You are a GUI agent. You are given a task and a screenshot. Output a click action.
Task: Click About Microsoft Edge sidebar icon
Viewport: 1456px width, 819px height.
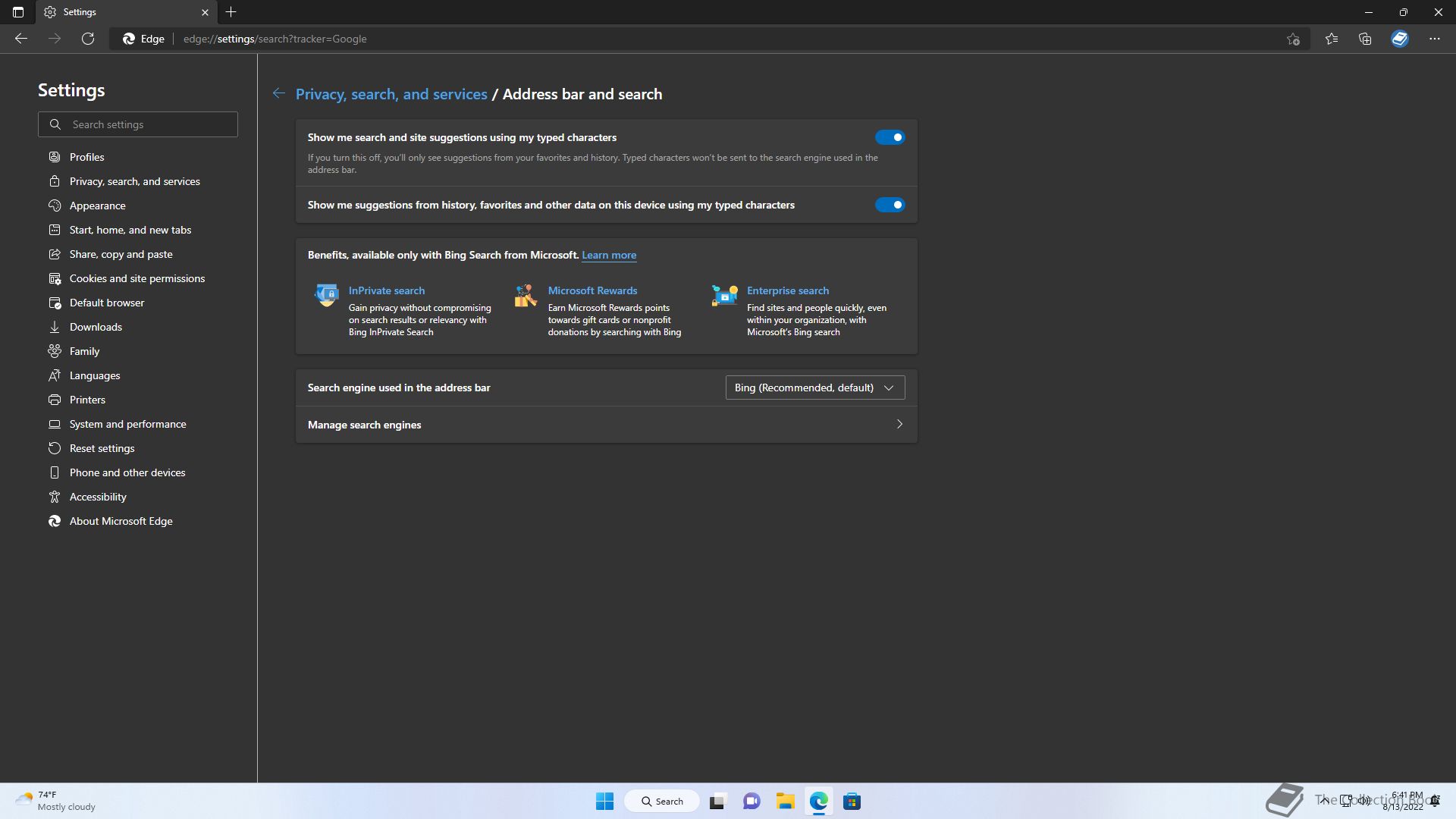[55, 521]
